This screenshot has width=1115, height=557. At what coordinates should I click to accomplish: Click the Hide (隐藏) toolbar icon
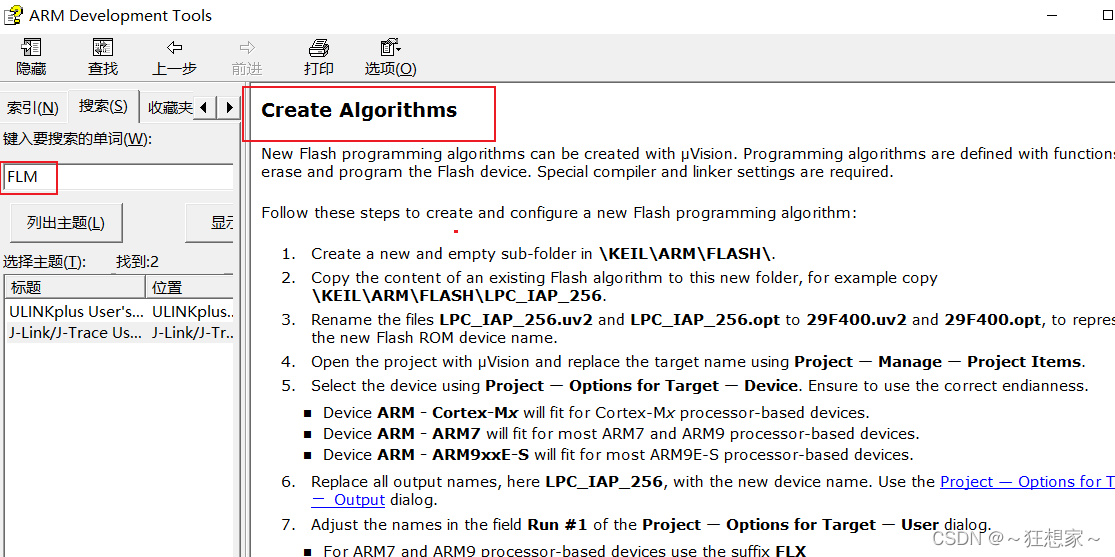point(31,57)
